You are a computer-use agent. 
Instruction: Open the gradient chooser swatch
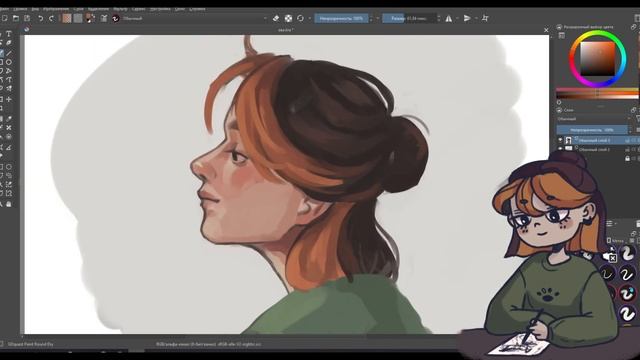[67, 18]
